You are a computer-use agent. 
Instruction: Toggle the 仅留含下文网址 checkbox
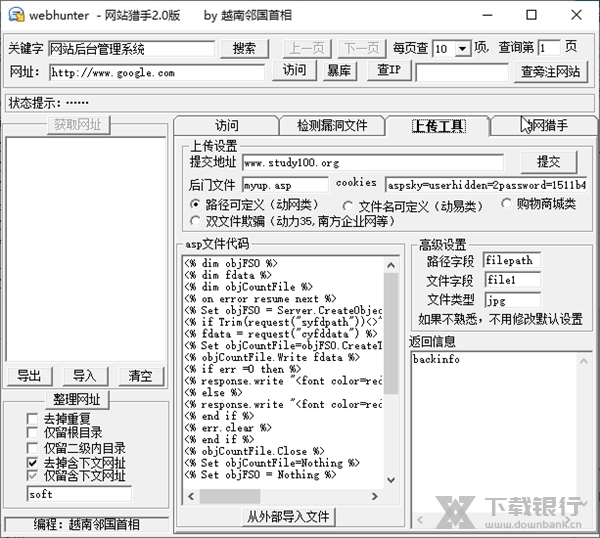(x=33, y=476)
